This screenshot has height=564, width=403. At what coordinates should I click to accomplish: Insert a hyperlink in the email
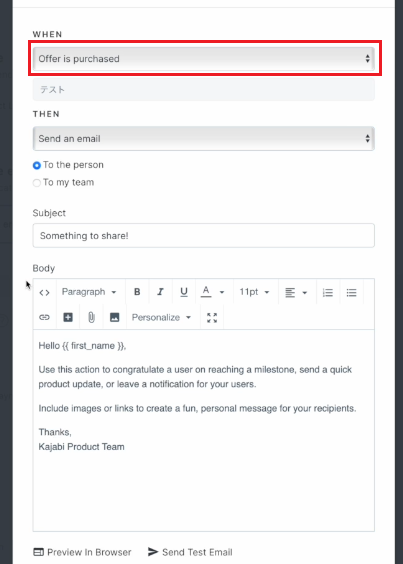click(44, 317)
